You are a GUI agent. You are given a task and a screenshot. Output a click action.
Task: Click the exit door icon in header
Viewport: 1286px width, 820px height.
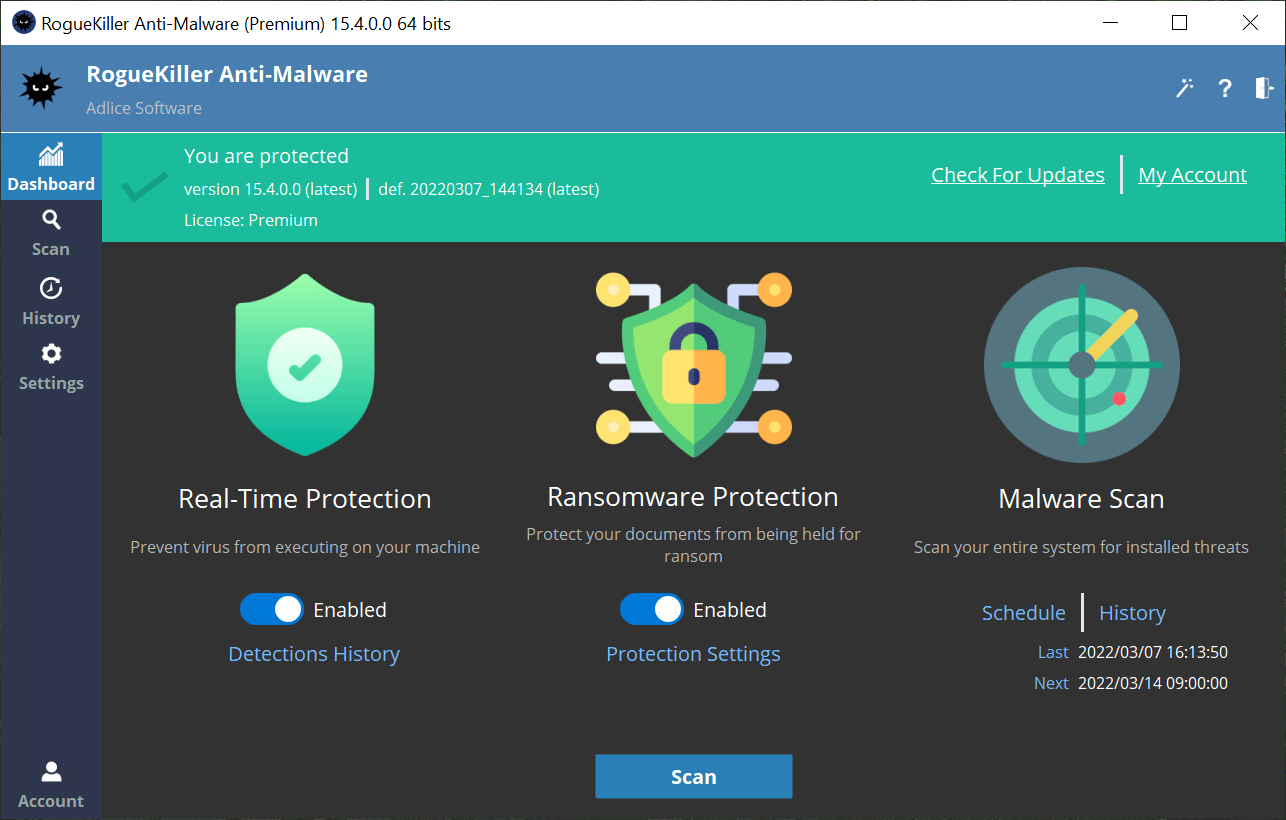pos(1264,88)
